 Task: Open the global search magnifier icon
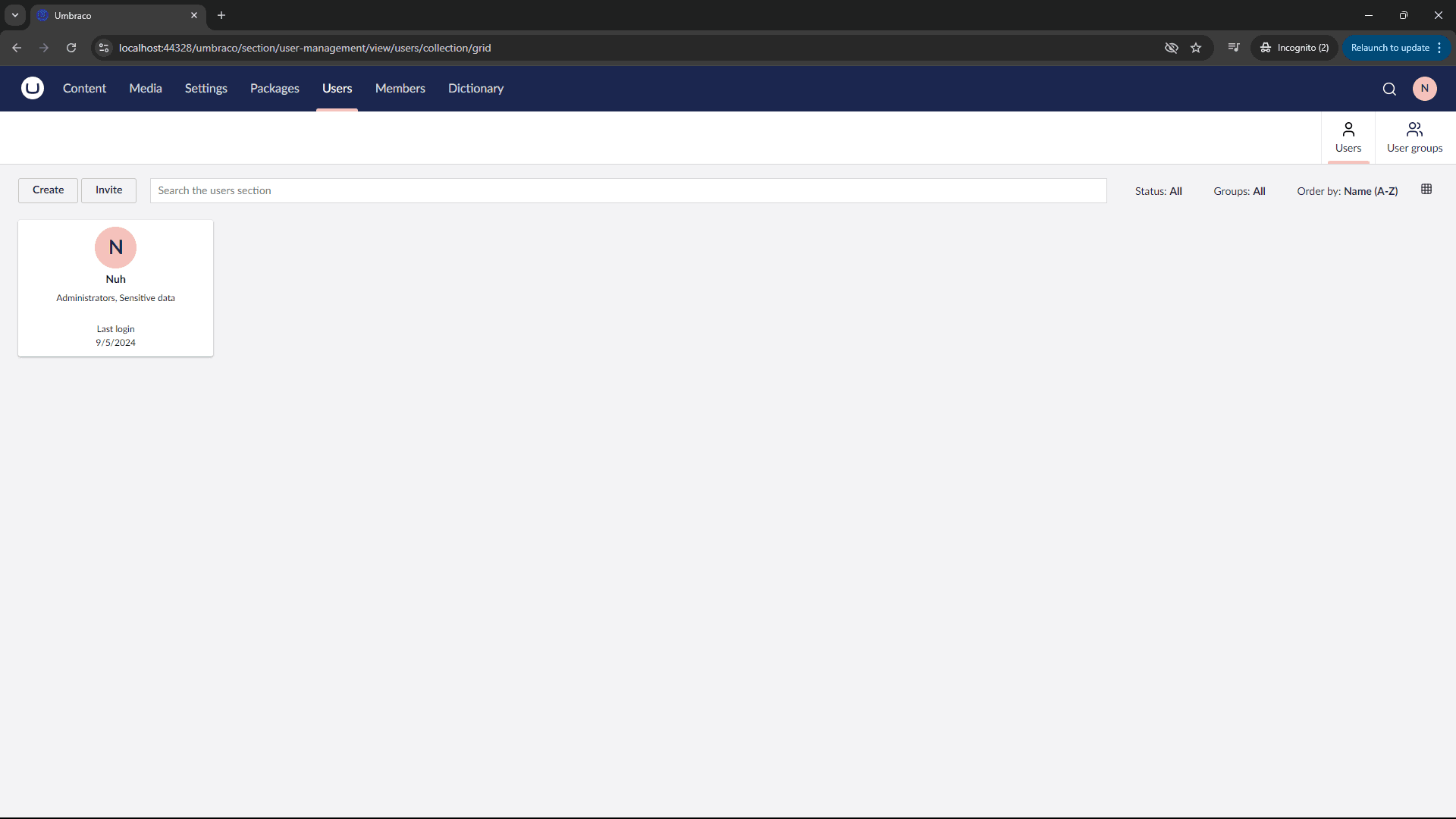click(x=1389, y=89)
